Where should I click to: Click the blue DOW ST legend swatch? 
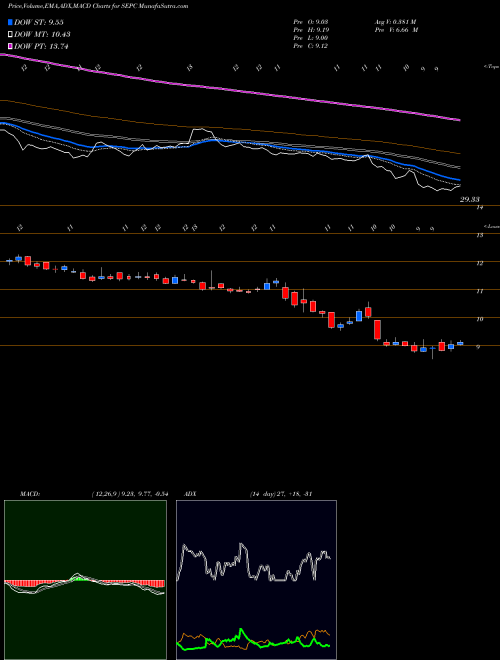pyautogui.click(x=10, y=22)
